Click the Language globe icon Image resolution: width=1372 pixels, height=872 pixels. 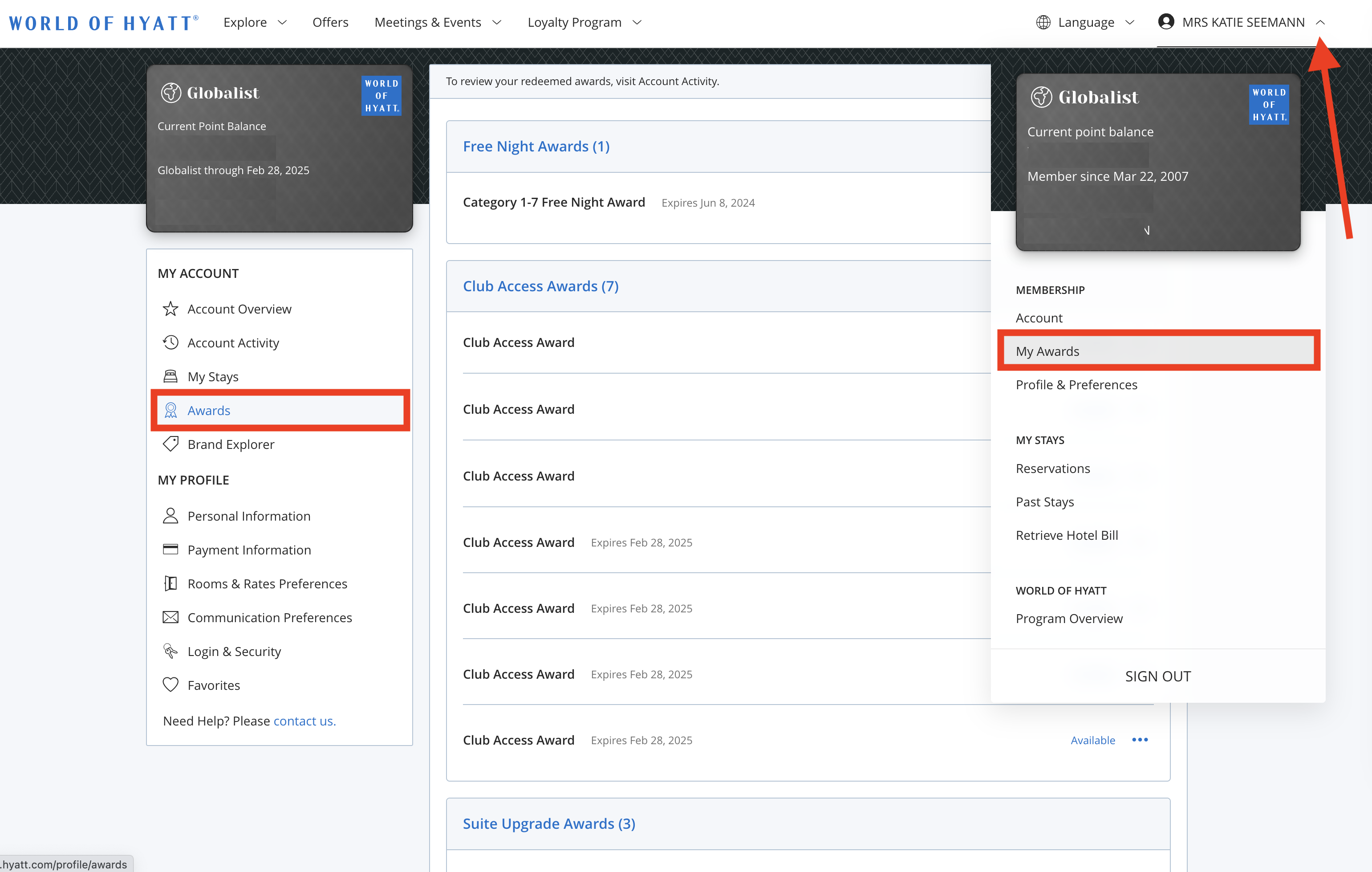[x=1043, y=22]
